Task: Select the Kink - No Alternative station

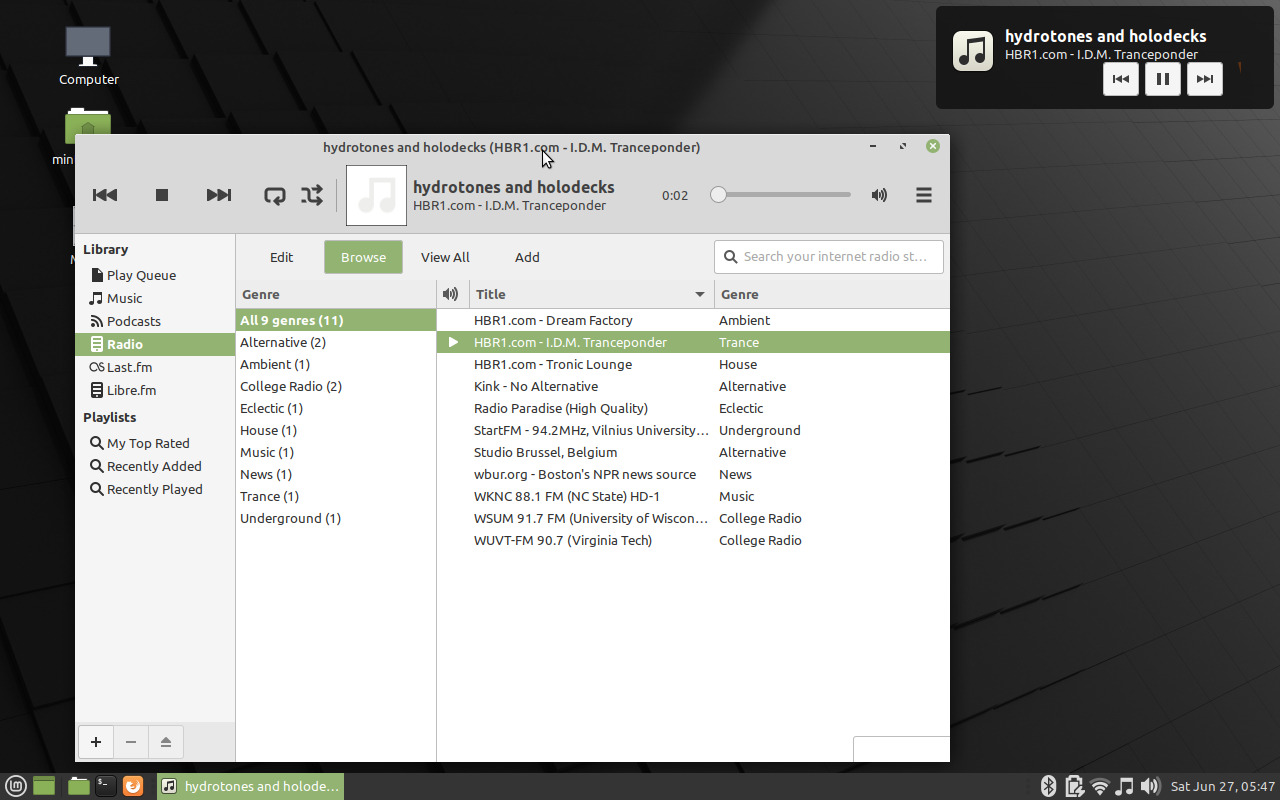Action: coord(693,386)
